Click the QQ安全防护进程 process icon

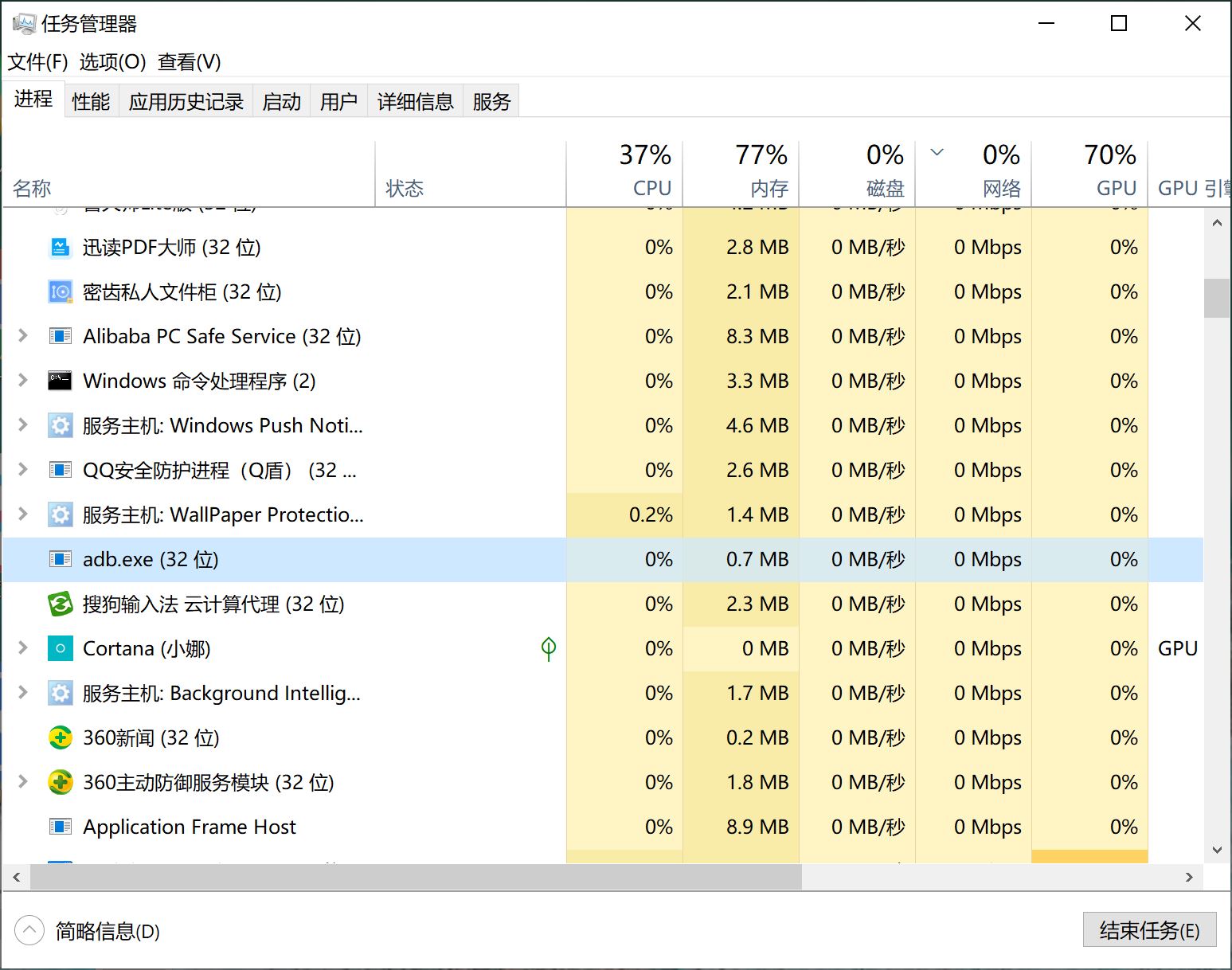coord(60,471)
